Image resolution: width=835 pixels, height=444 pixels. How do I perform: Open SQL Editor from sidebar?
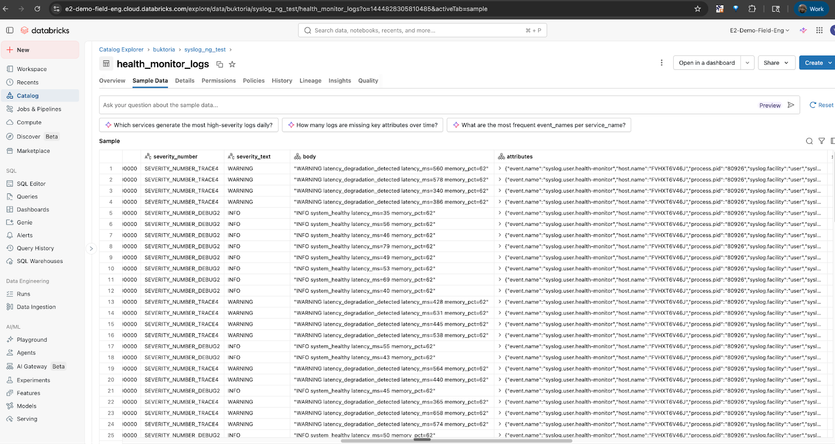[x=33, y=184]
